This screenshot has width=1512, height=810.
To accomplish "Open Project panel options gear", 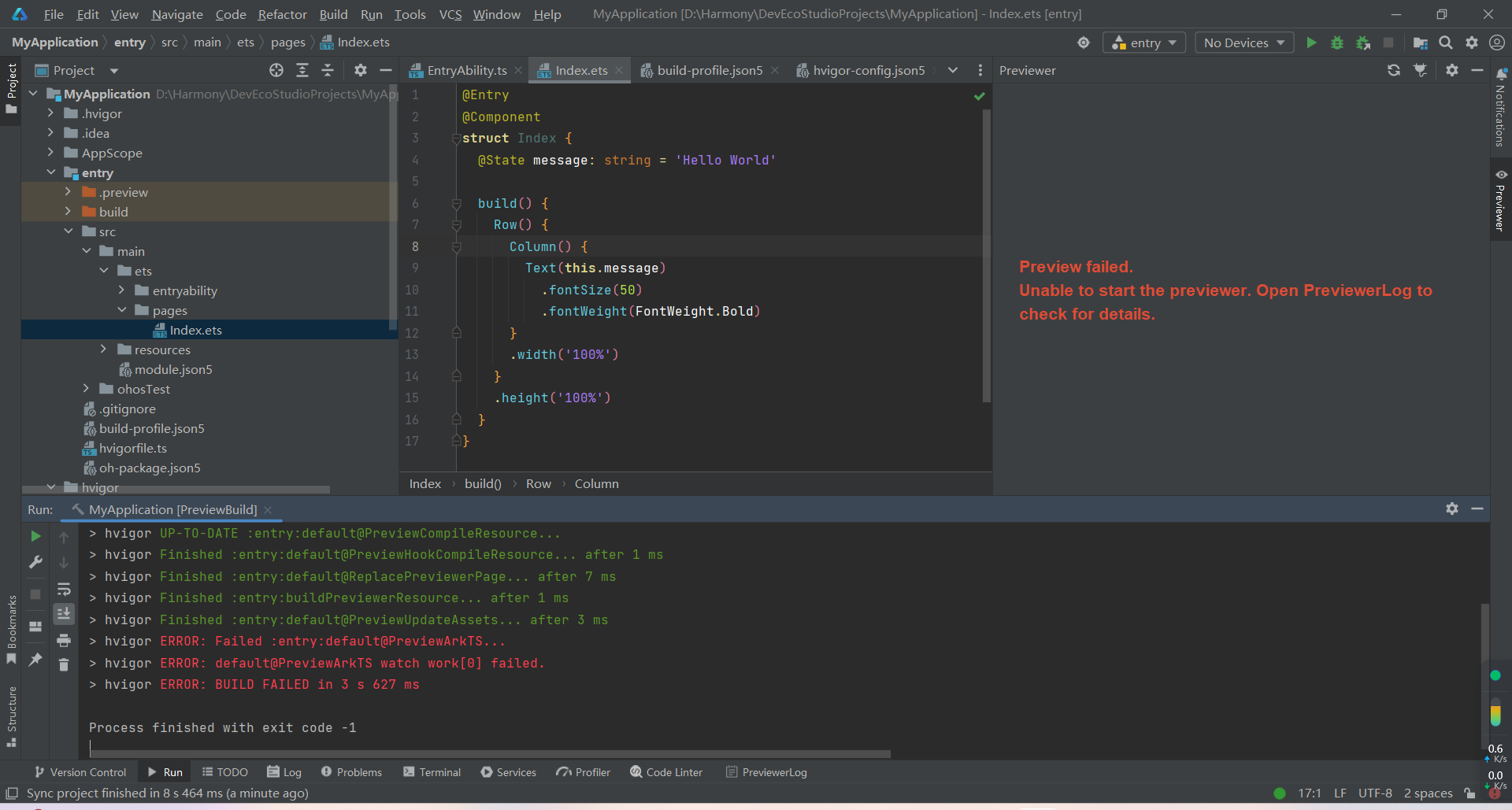I will point(361,70).
